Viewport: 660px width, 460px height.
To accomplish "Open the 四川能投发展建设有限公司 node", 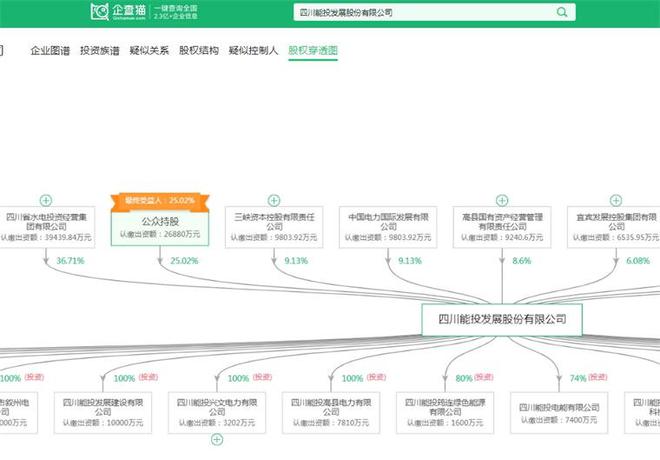I will pyautogui.click(x=103, y=412).
